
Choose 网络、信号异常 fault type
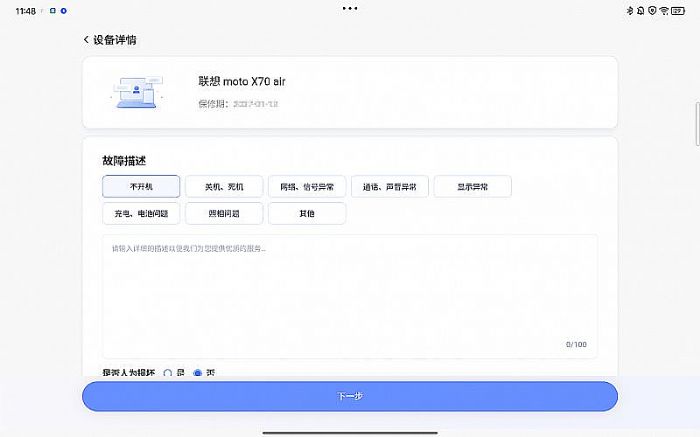[307, 186]
